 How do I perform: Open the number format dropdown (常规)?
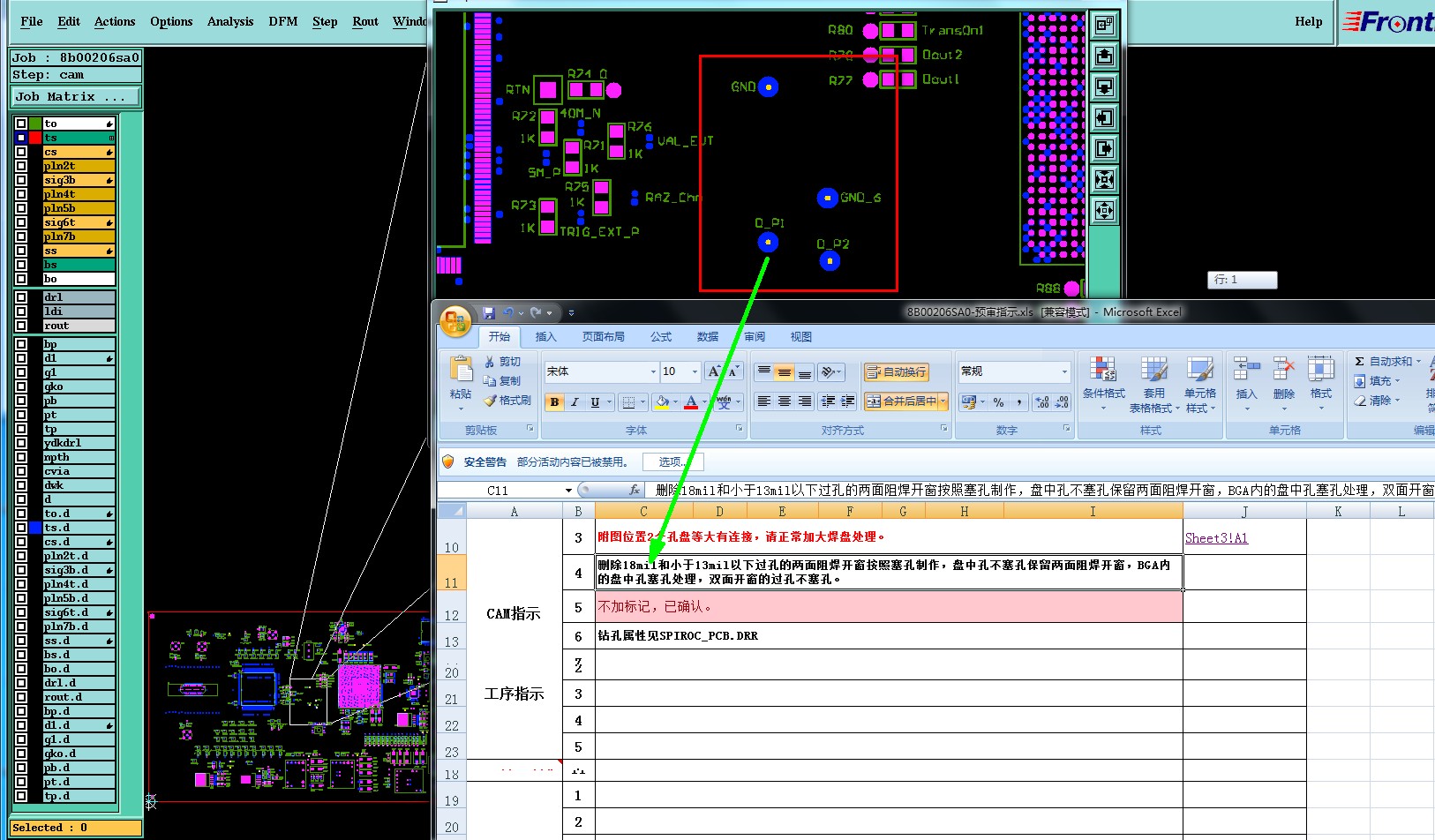pos(1064,372)
